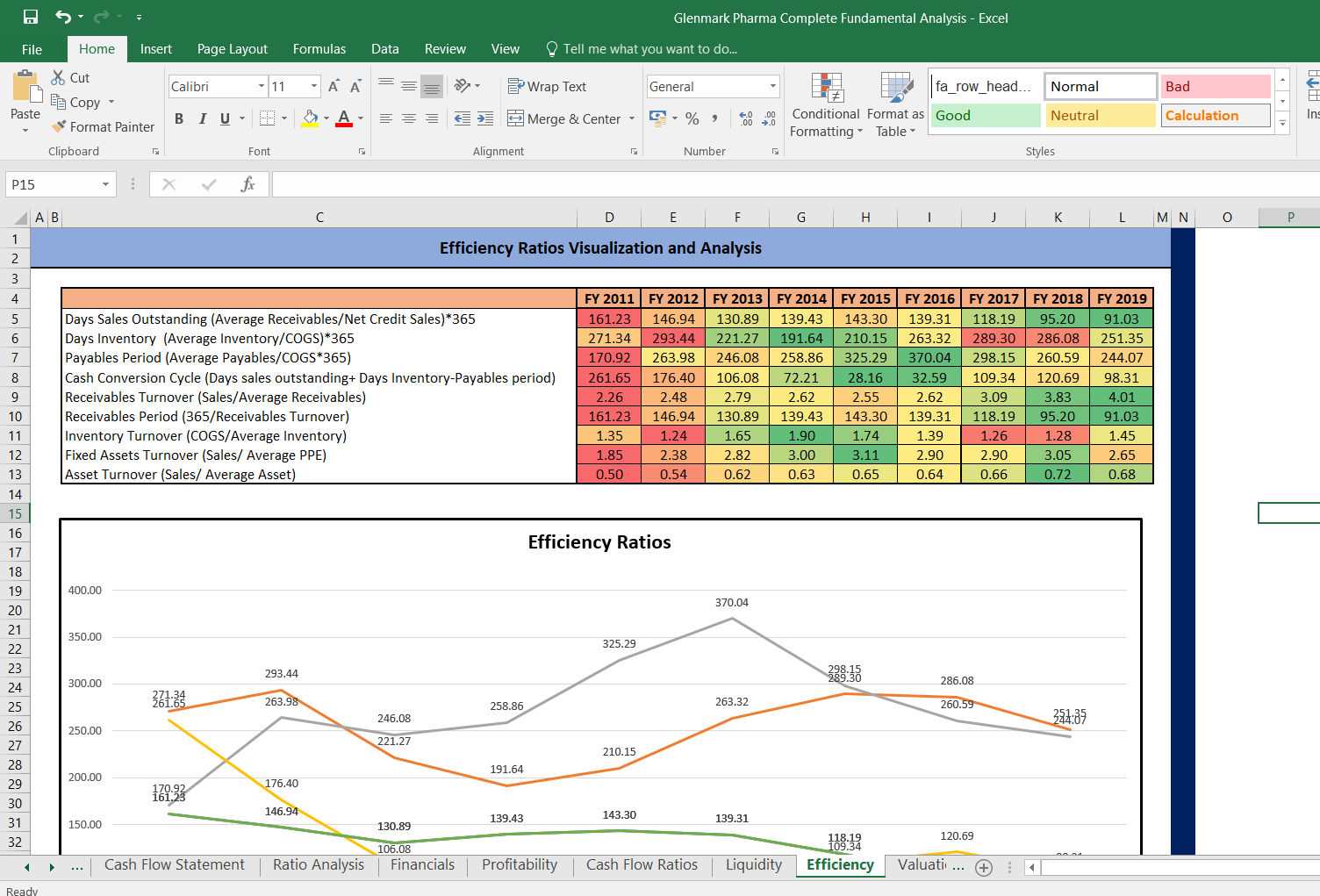The image size is (1320, 896).
Task: Toggle italic formatting
Action: click(x=202, y=118)
